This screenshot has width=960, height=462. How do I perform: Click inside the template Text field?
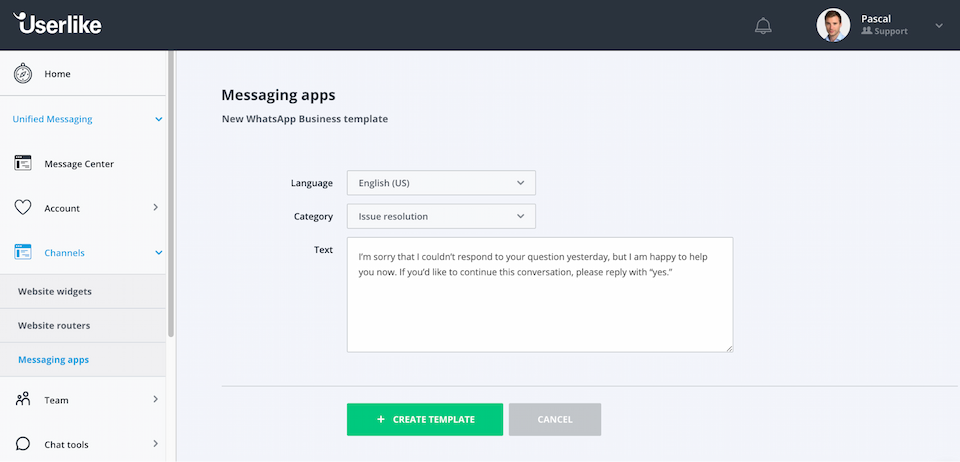click(540, 295)
